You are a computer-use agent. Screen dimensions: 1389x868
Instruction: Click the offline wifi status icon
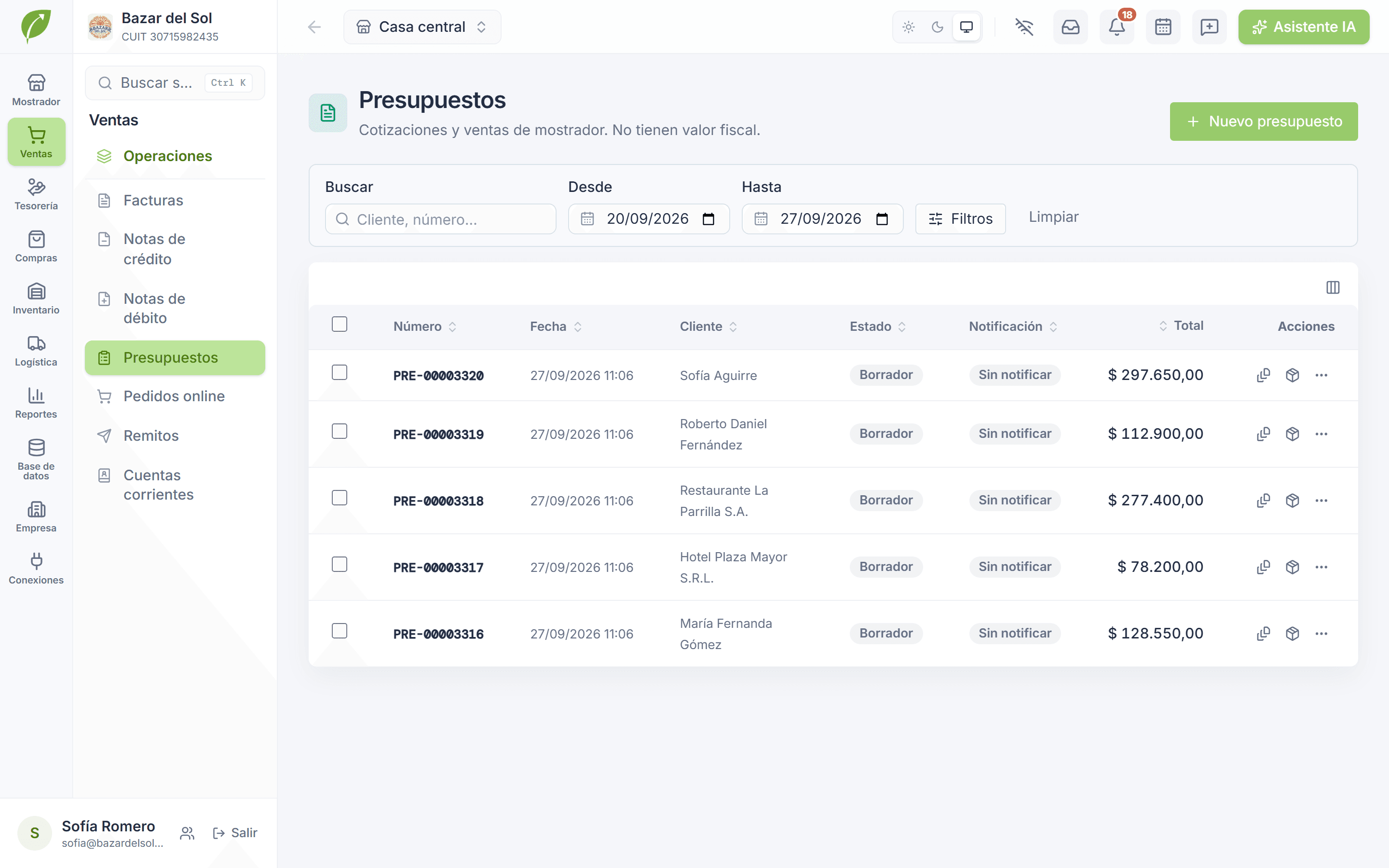[x=1024, y=27]
